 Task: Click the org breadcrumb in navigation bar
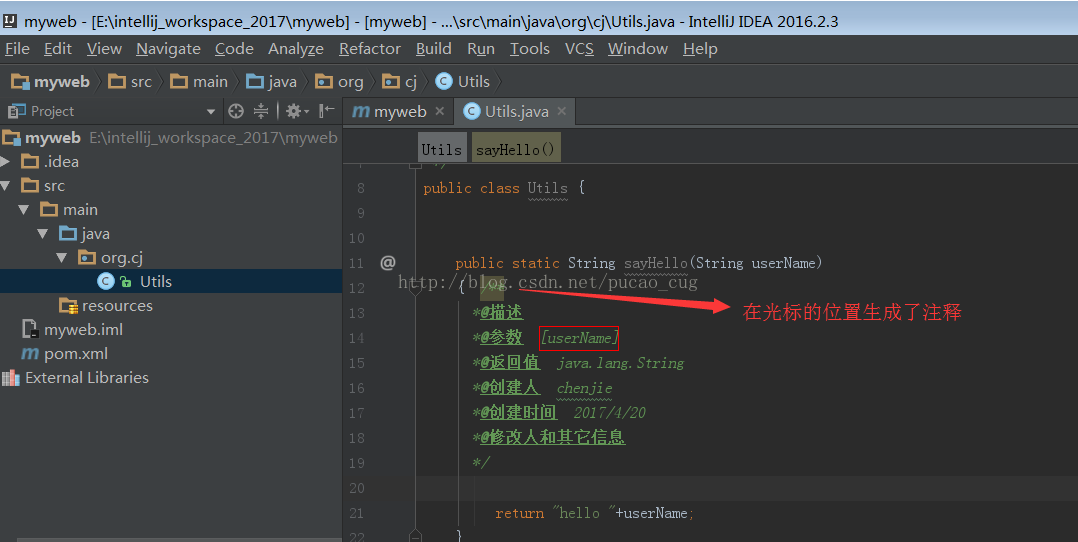[340, 82]
